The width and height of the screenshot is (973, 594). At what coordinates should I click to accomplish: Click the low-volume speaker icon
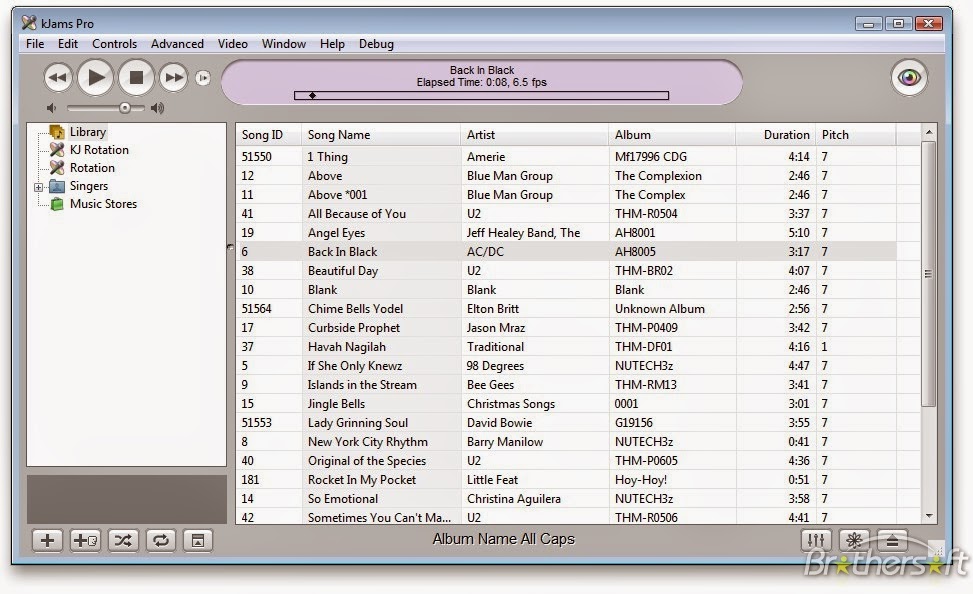(52, 108)
